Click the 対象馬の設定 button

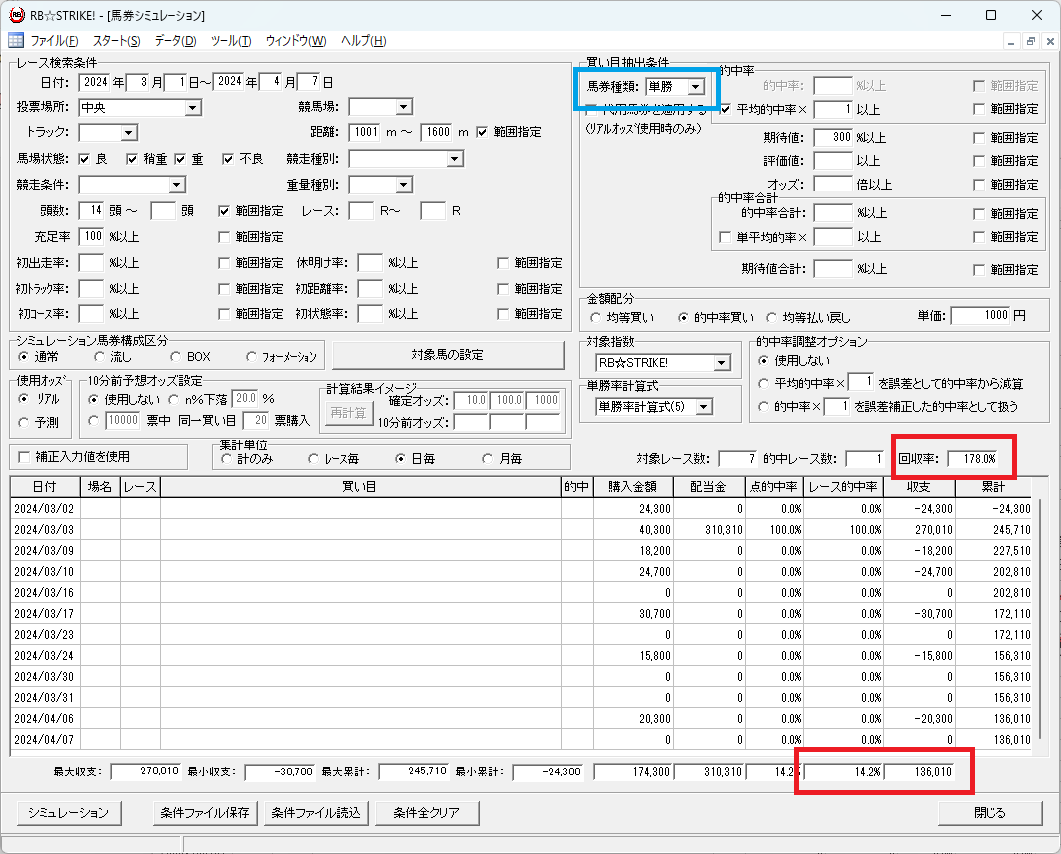click(448, 355)
